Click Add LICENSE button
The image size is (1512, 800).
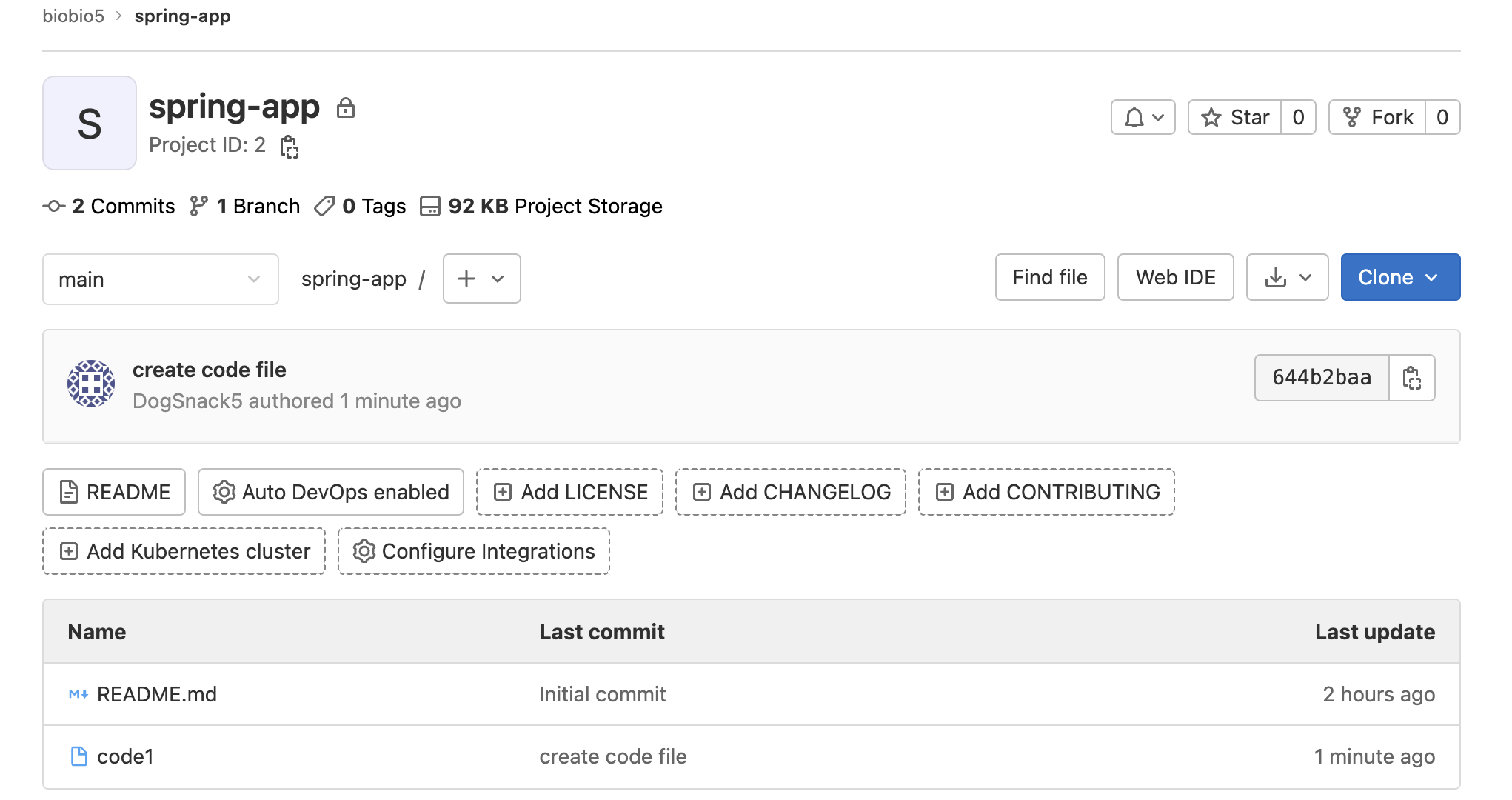[569, 492]
